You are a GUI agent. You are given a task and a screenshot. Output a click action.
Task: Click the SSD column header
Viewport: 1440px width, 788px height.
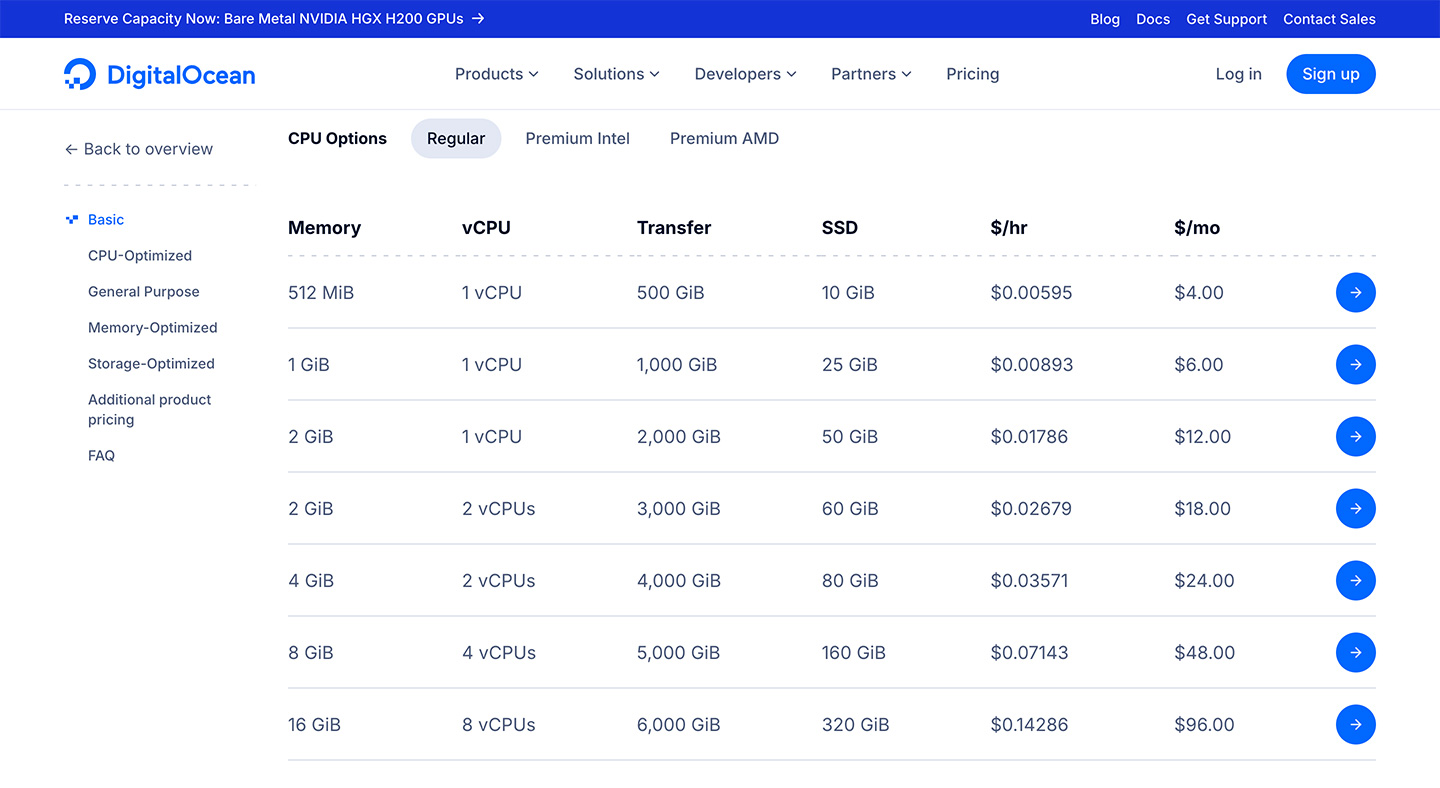[840, 228]
